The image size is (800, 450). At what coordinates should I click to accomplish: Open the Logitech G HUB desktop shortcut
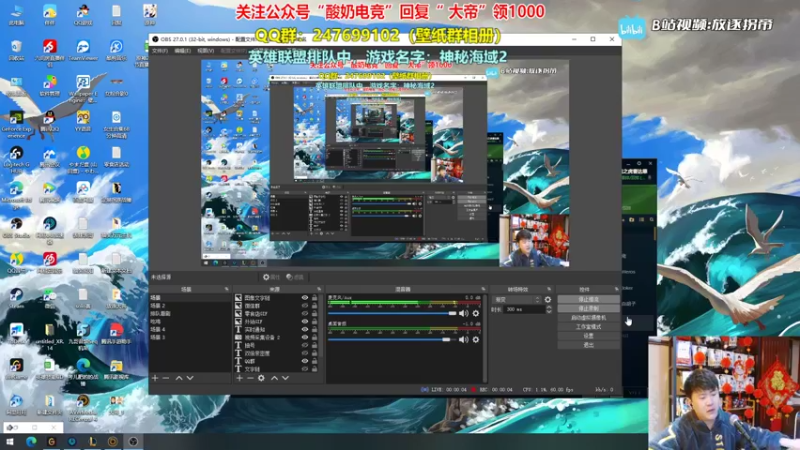[16, 159]
